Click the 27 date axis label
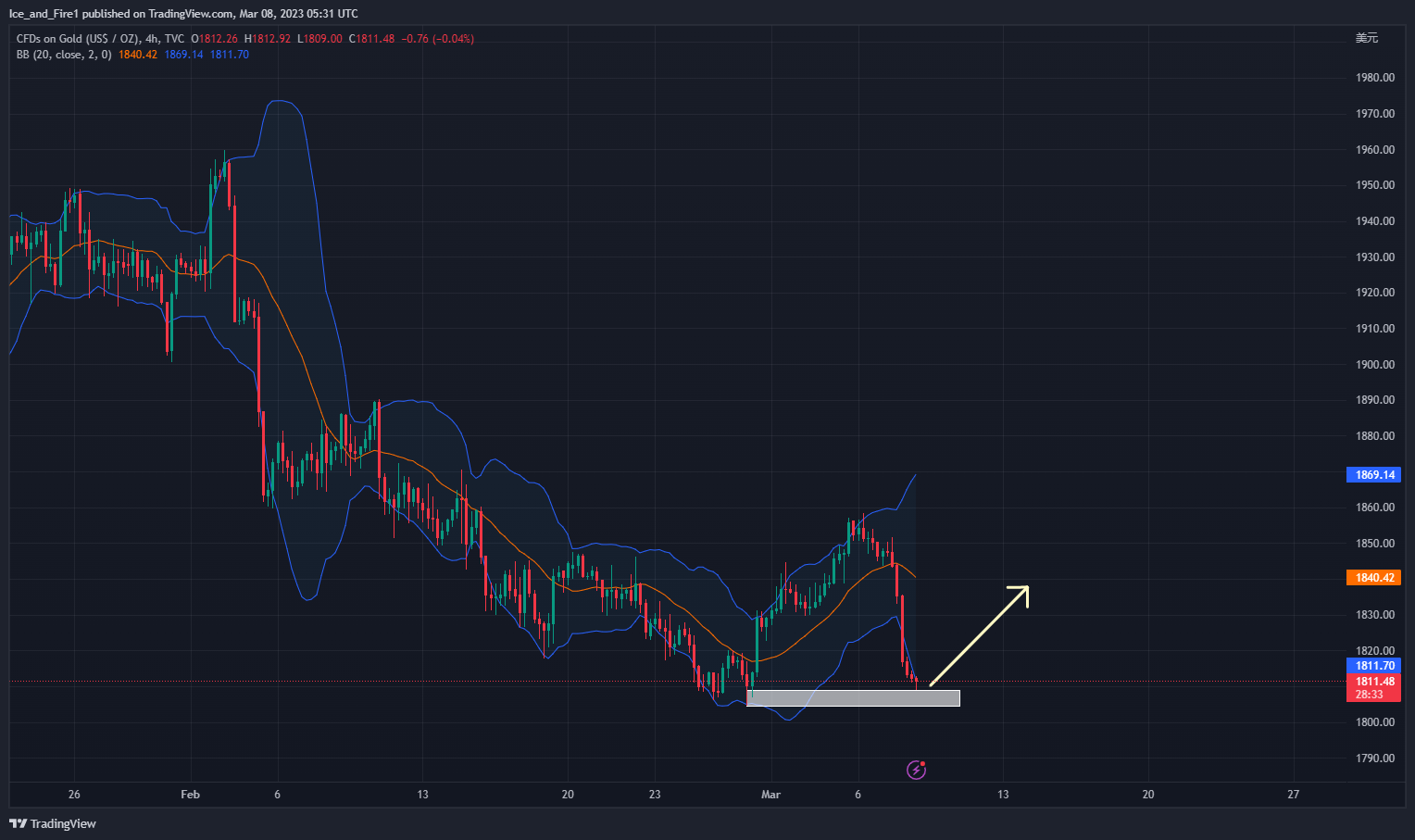1415x840 pixels. [x=1294, y=795]
